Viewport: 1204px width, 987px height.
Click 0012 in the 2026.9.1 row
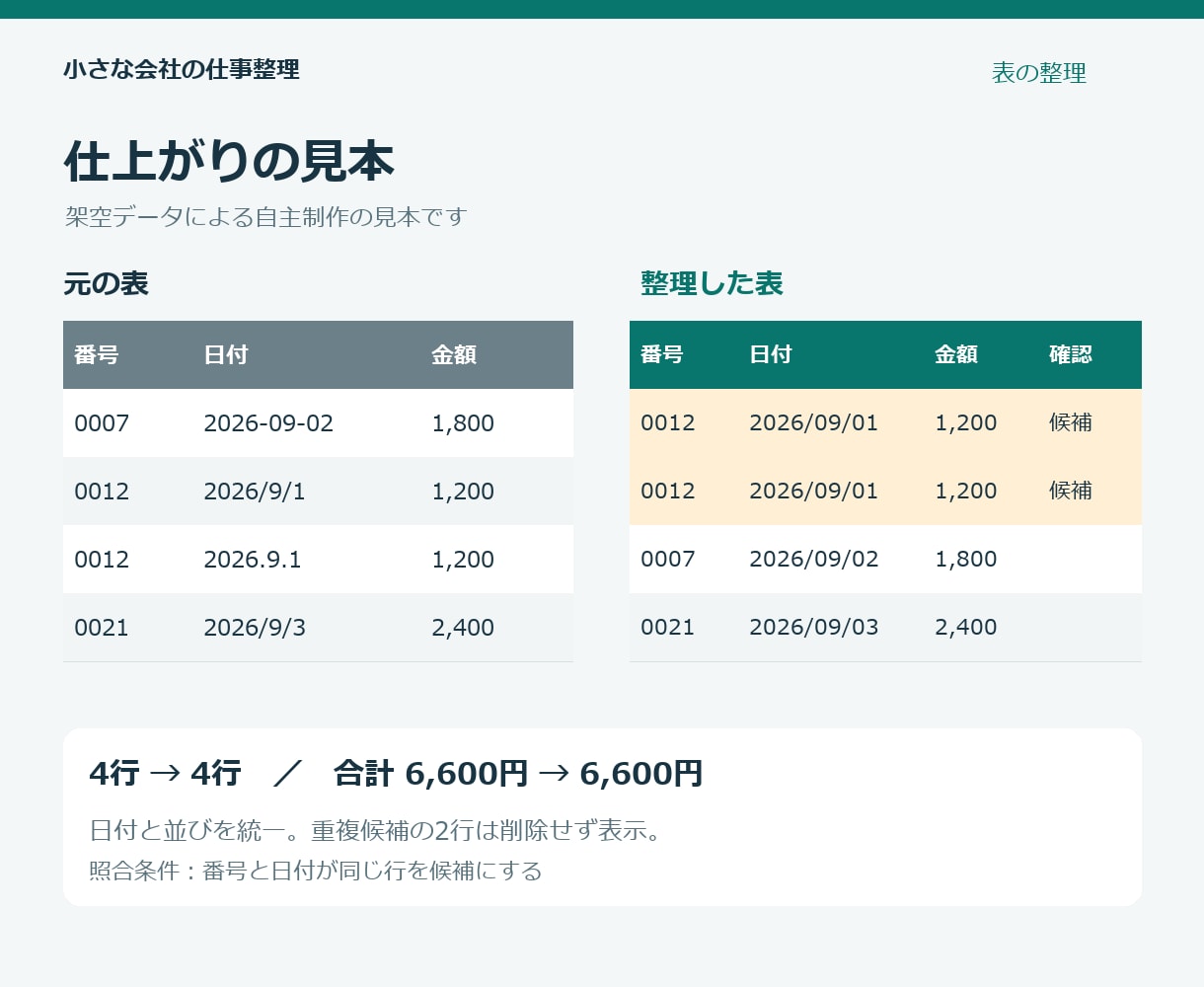102,560
